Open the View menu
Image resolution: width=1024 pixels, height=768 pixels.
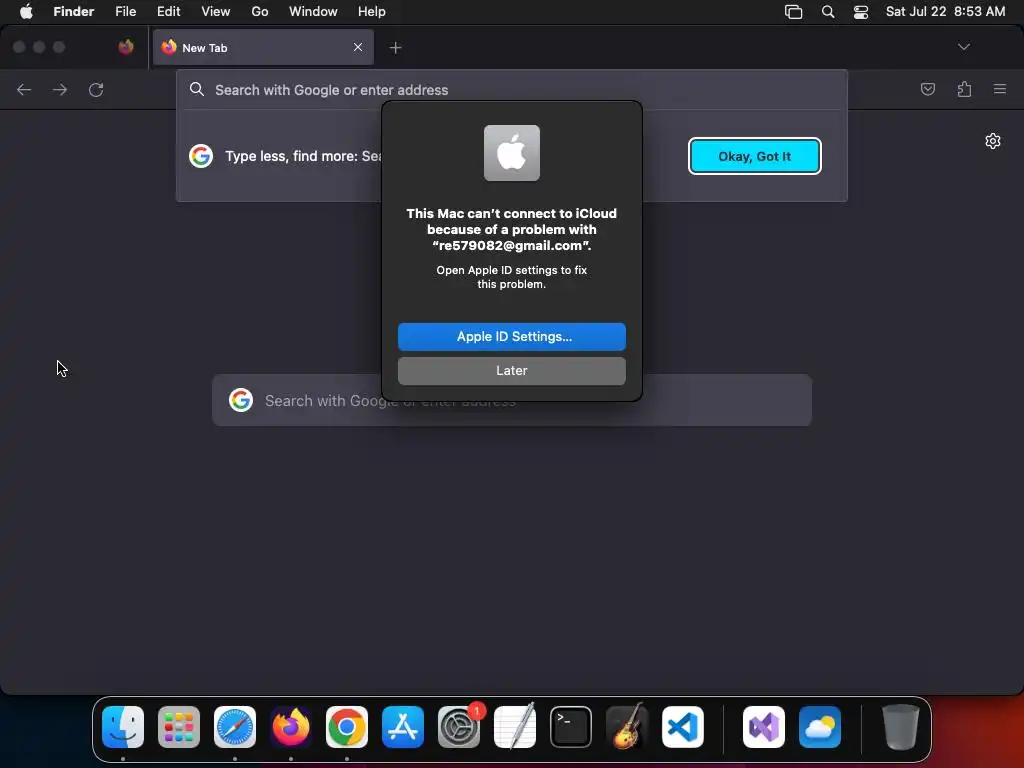216,12
